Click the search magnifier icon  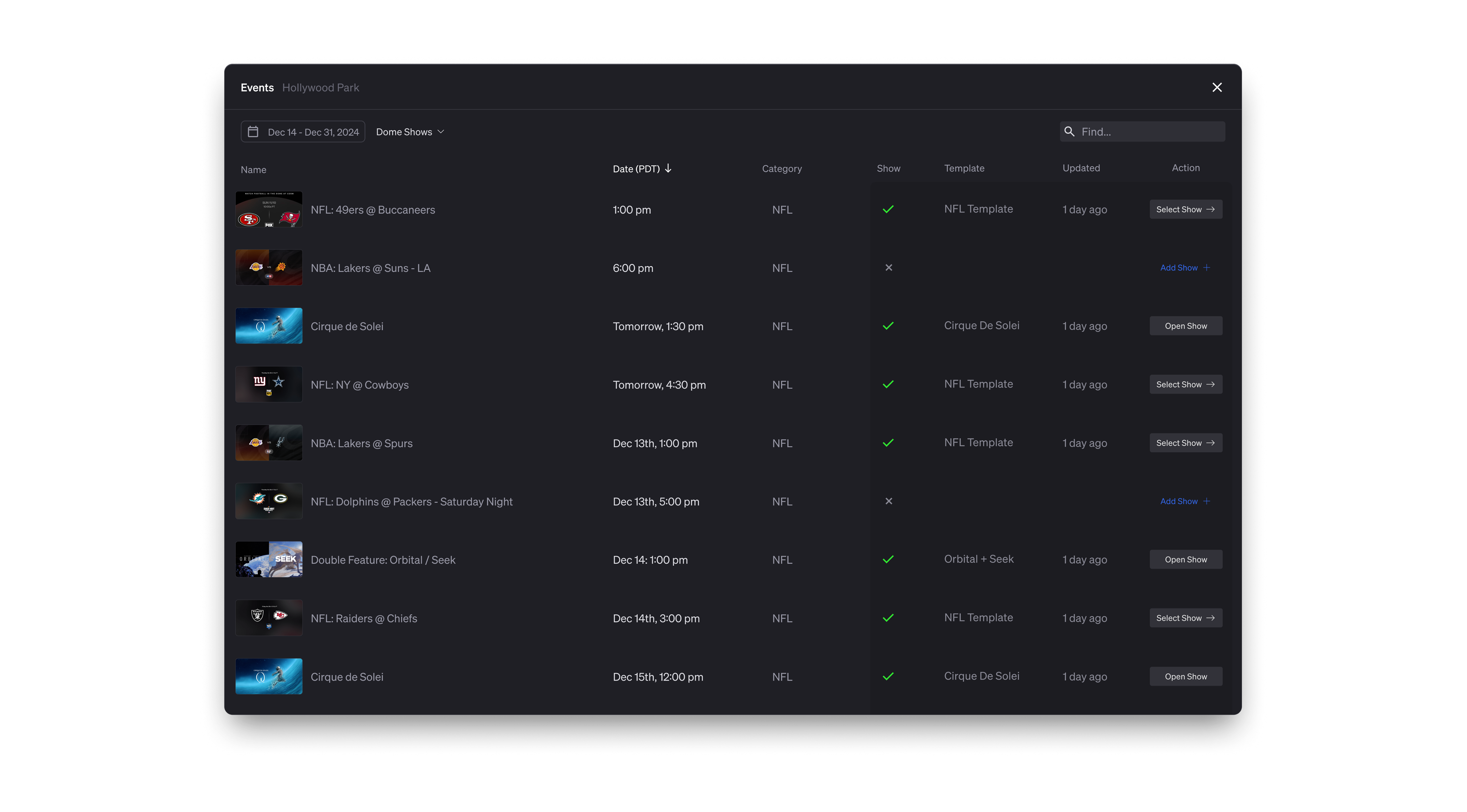click(1069, 131)
